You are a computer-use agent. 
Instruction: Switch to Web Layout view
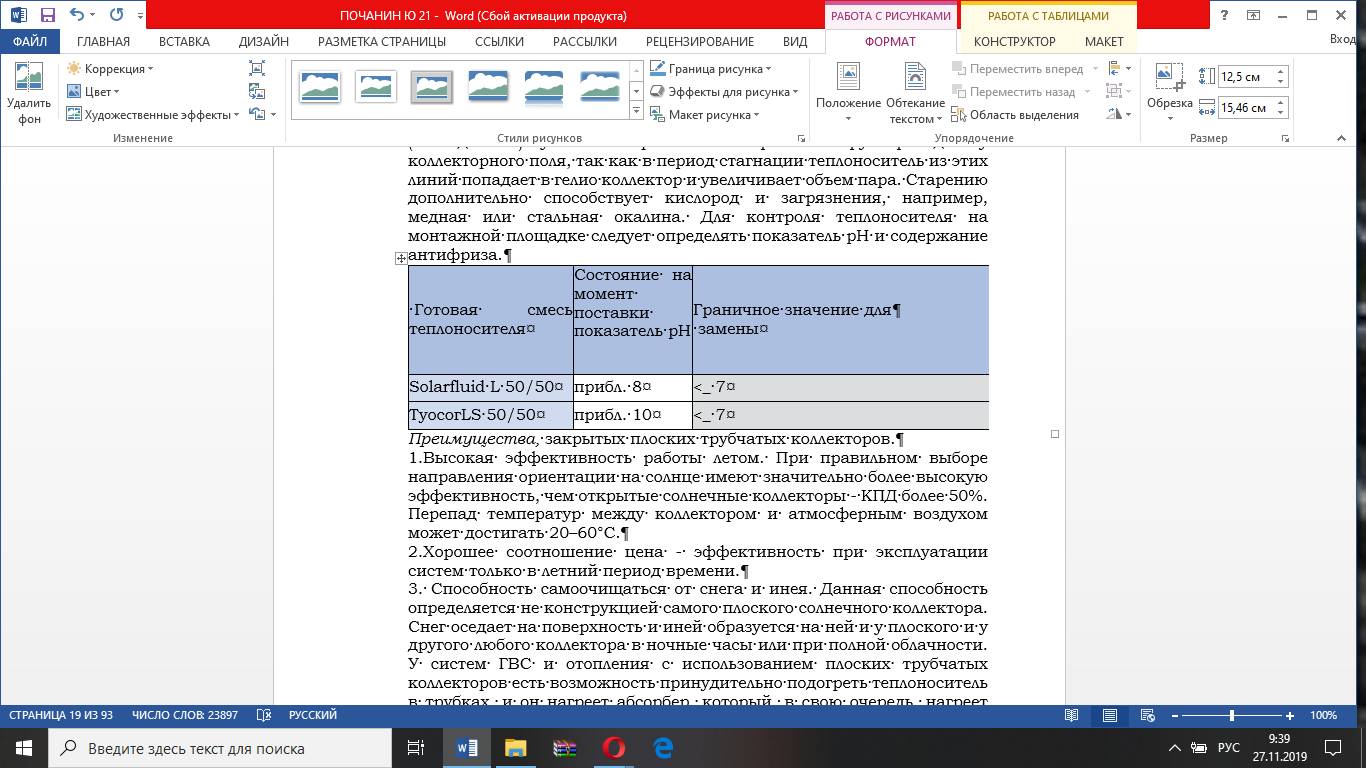click(1147, 715)
